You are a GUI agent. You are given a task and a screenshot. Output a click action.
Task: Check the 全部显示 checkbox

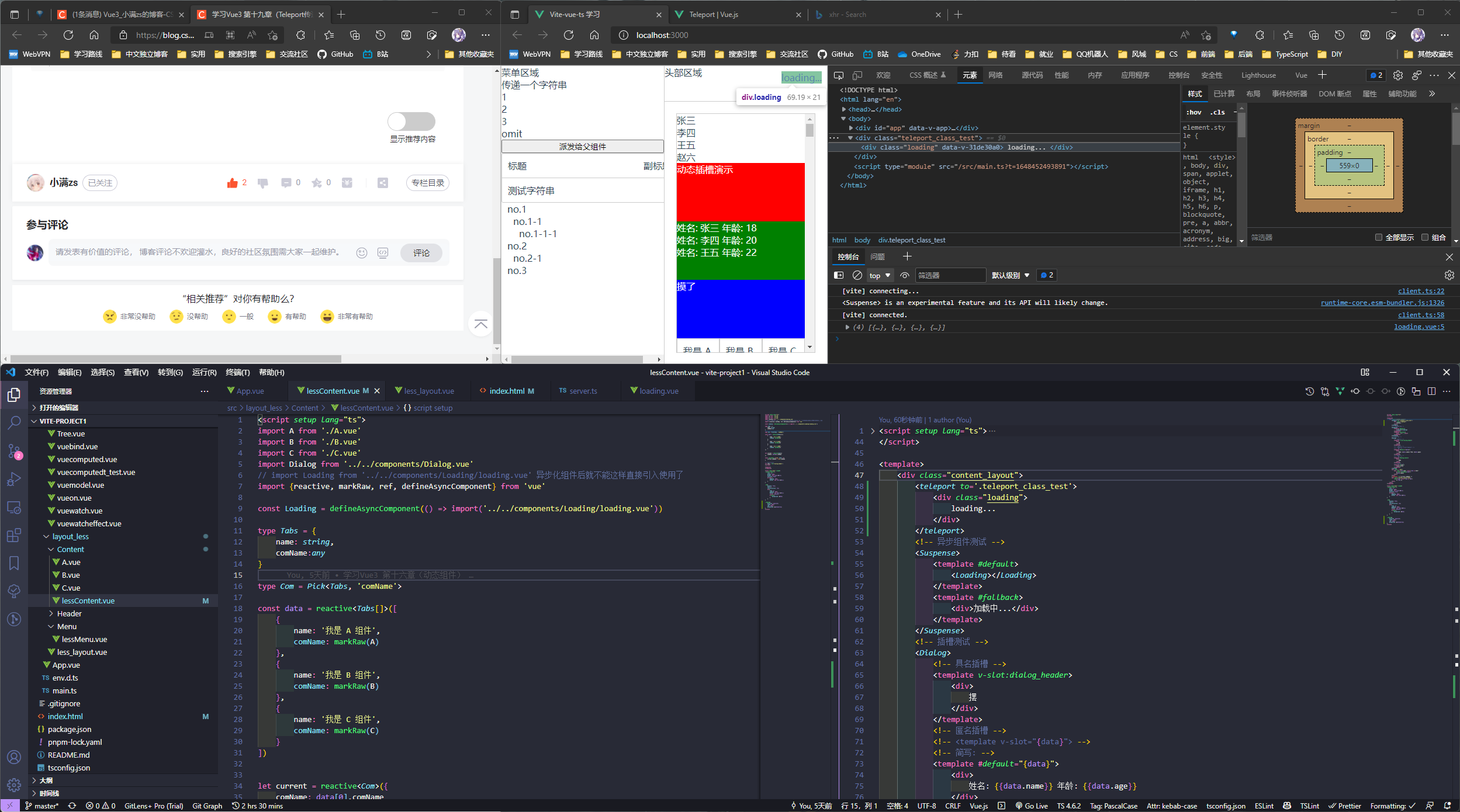click(x=1379, y=237)
